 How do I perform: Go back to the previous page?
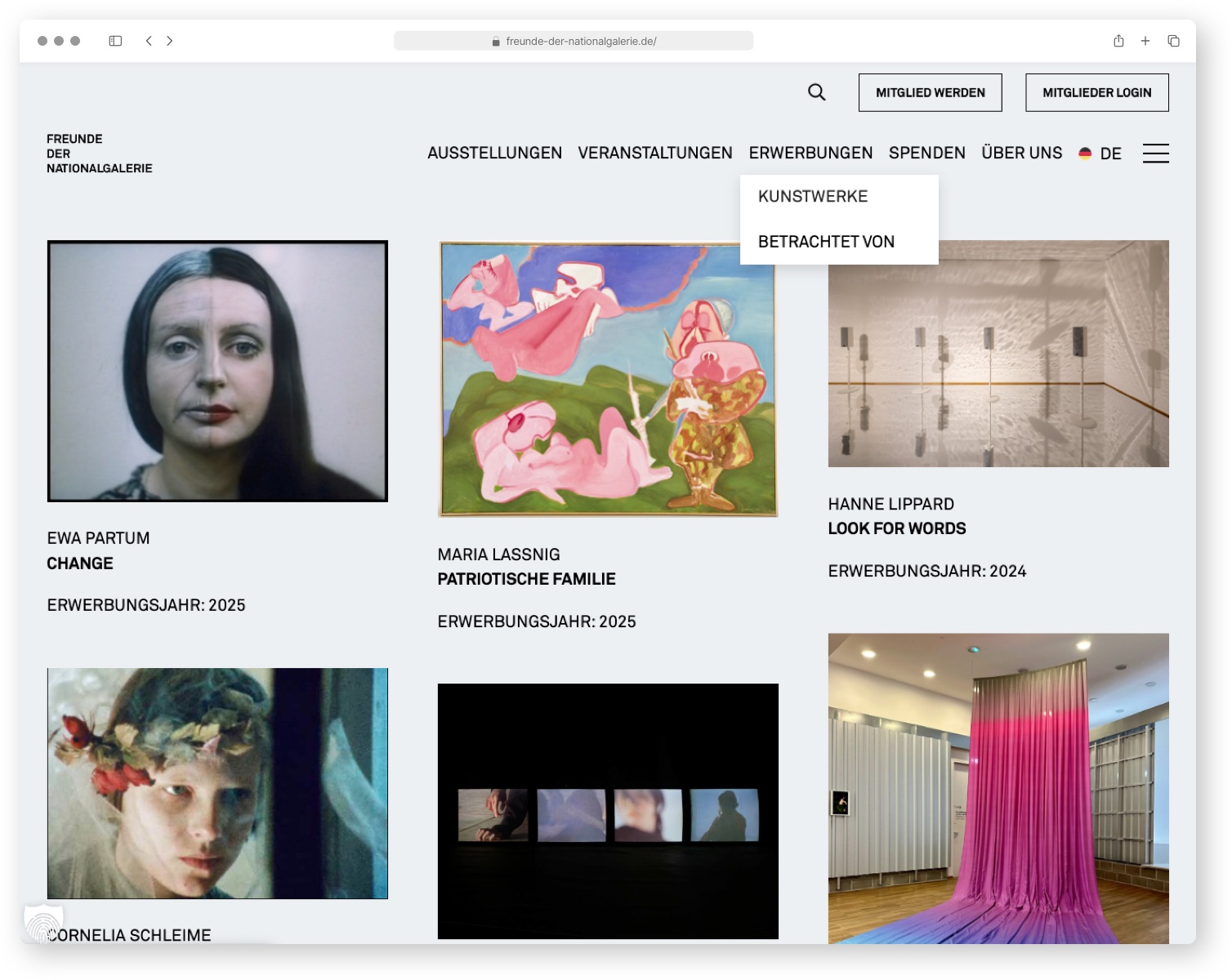click(149, 41)
